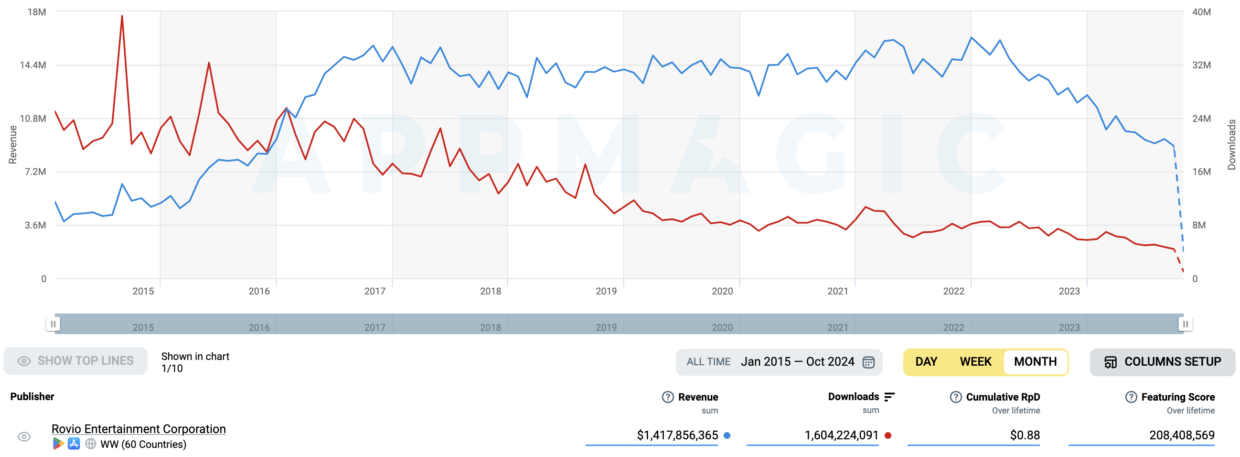1240x457 pixels.
Task: Click the Revenue help question mark icon
Action: (668, 397)
